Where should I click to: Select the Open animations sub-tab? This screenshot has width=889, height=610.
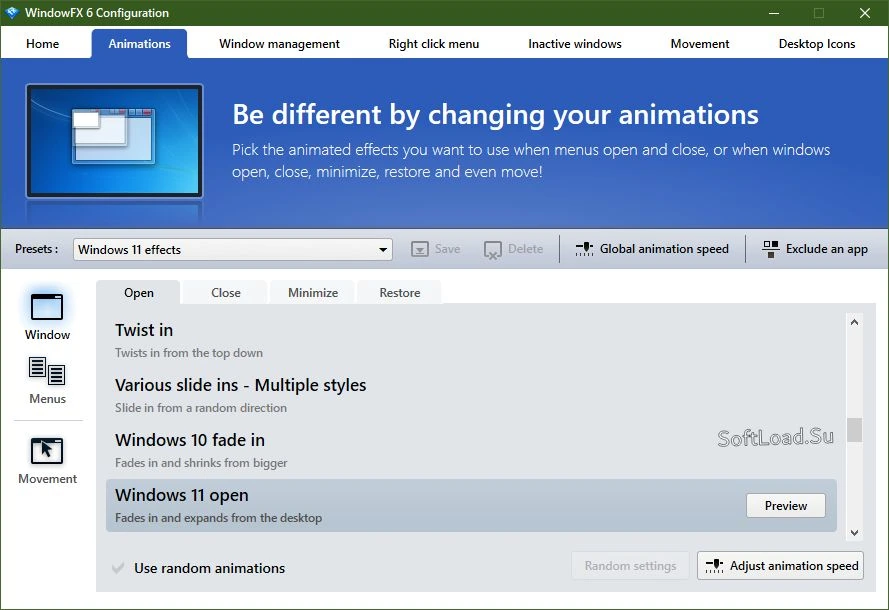139,293
